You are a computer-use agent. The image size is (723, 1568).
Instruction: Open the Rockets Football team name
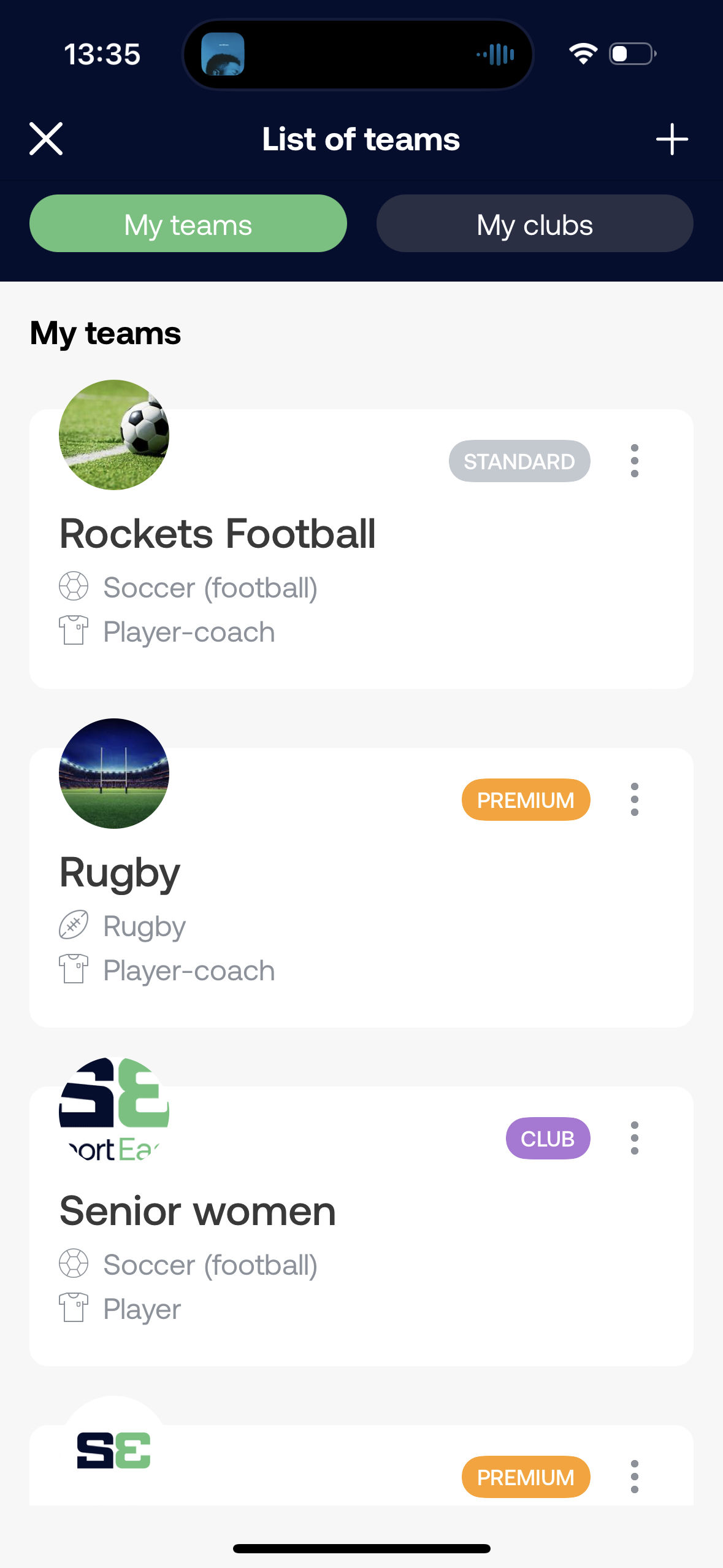tap(218, 533)
